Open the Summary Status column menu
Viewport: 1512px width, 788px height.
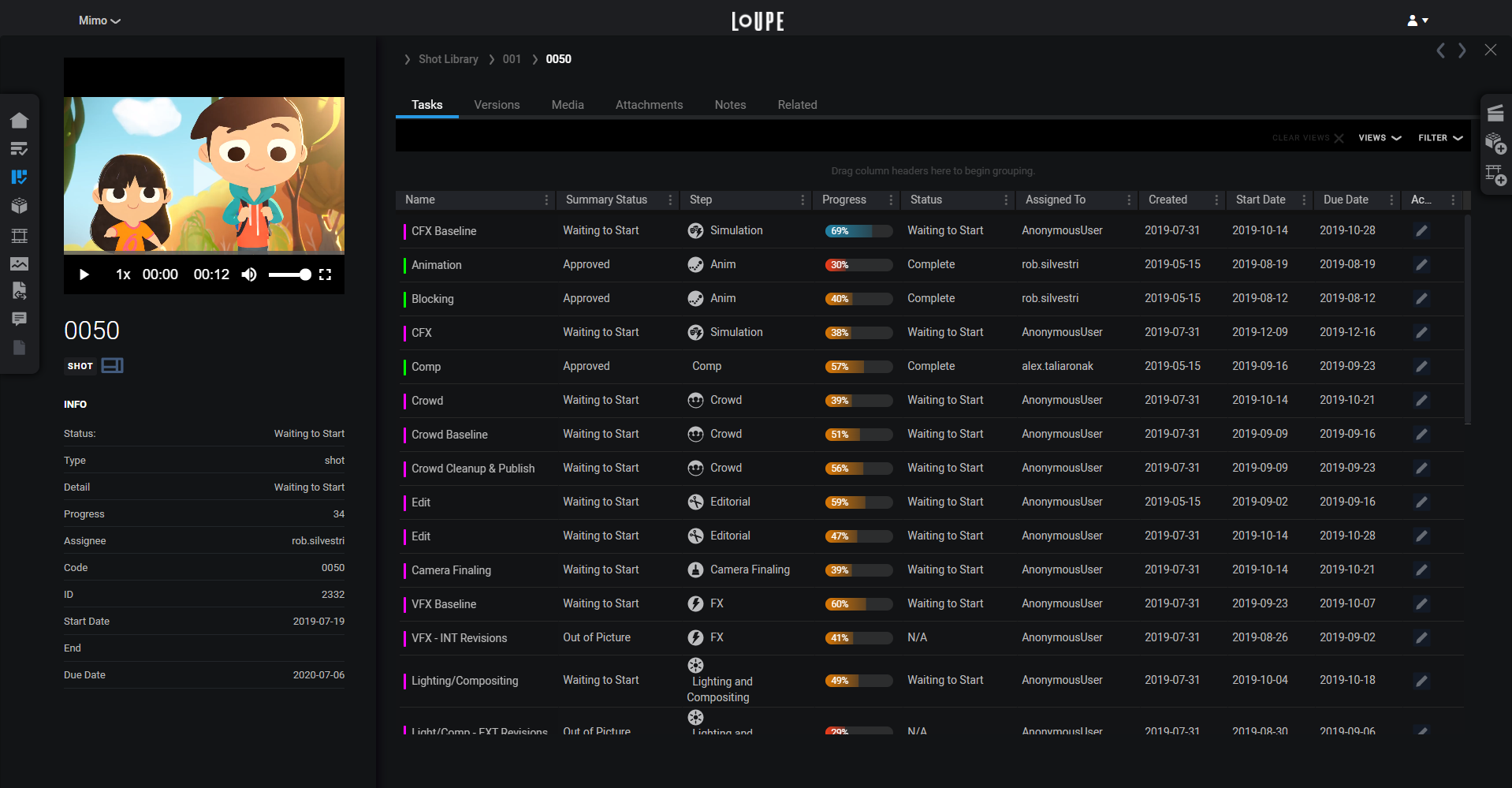point(670,200)
